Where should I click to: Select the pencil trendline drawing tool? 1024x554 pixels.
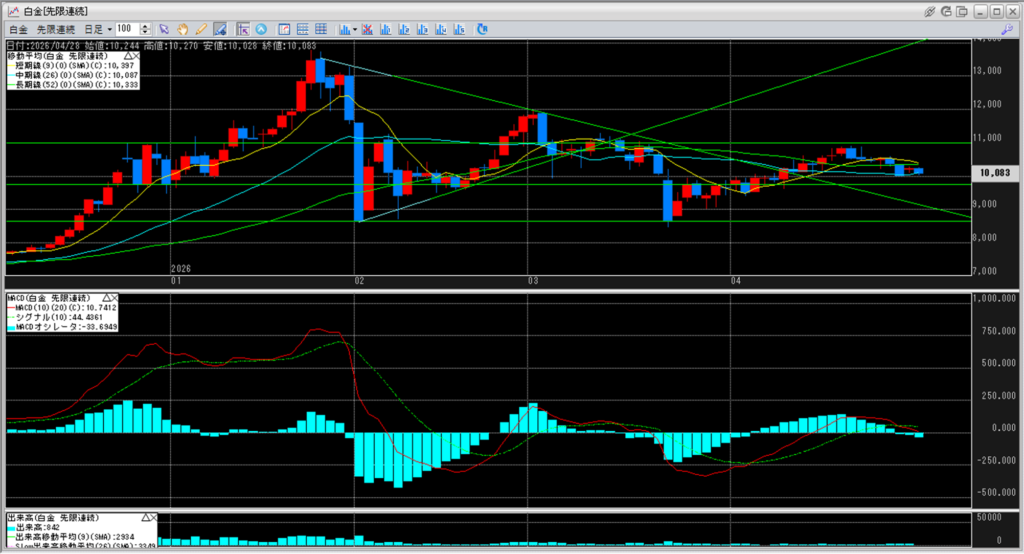click(x=201, y=30)
